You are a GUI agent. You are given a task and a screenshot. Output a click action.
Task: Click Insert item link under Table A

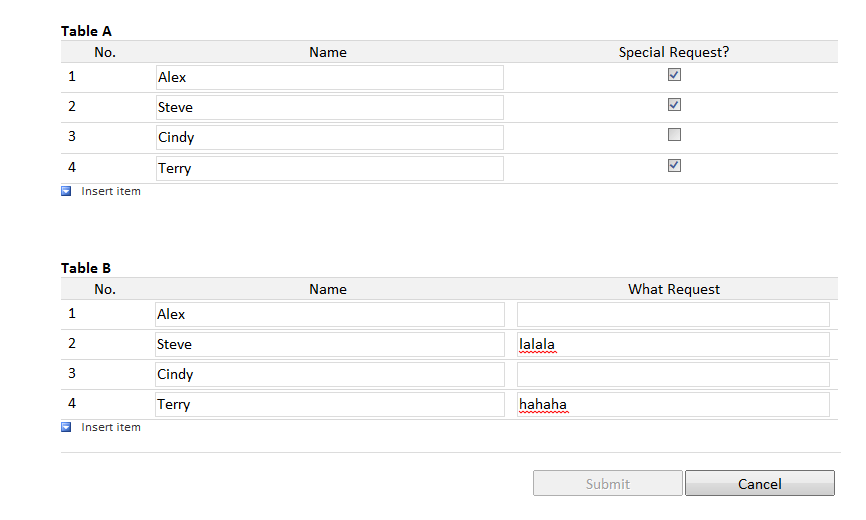[x=111, y=191]
